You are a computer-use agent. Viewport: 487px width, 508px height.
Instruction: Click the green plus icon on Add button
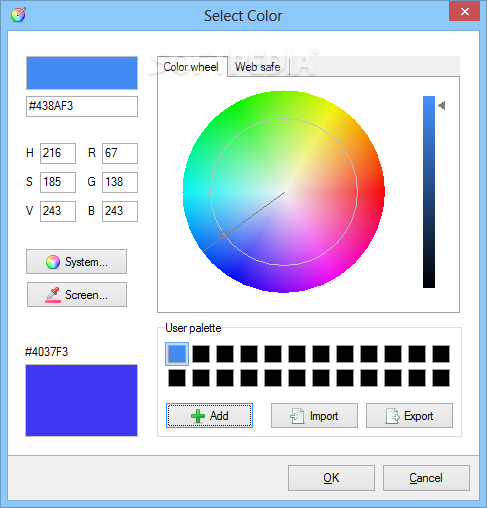pyautogui.click(x=198, y=416)
